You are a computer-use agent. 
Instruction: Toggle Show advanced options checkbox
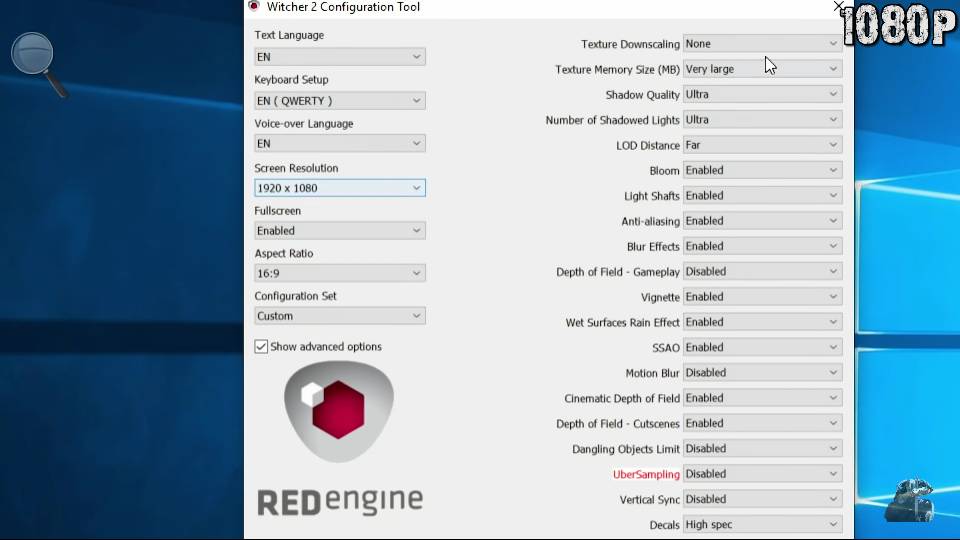[261, 347]
